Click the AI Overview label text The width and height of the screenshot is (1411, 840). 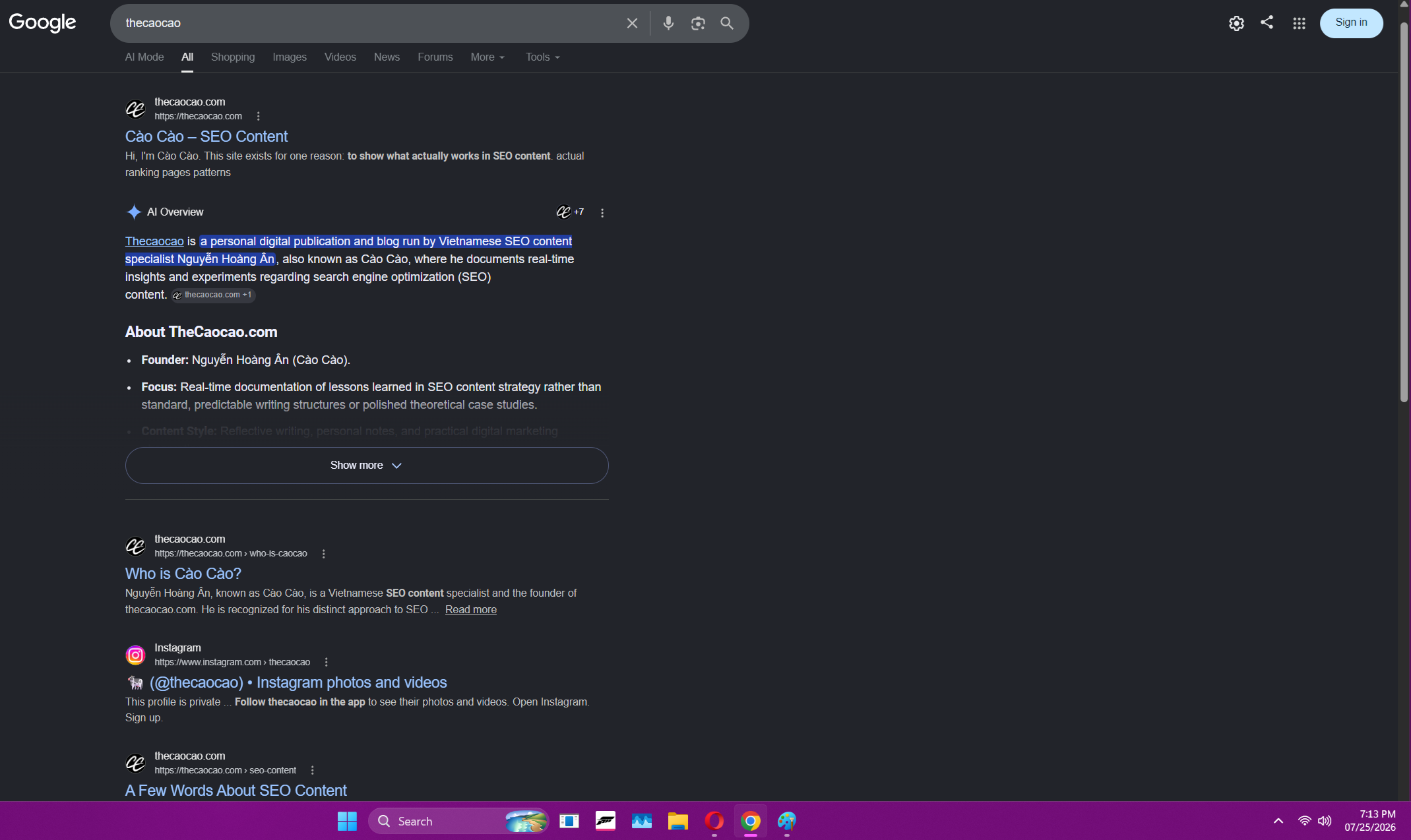pyautogui.click(x=175, y=212)
